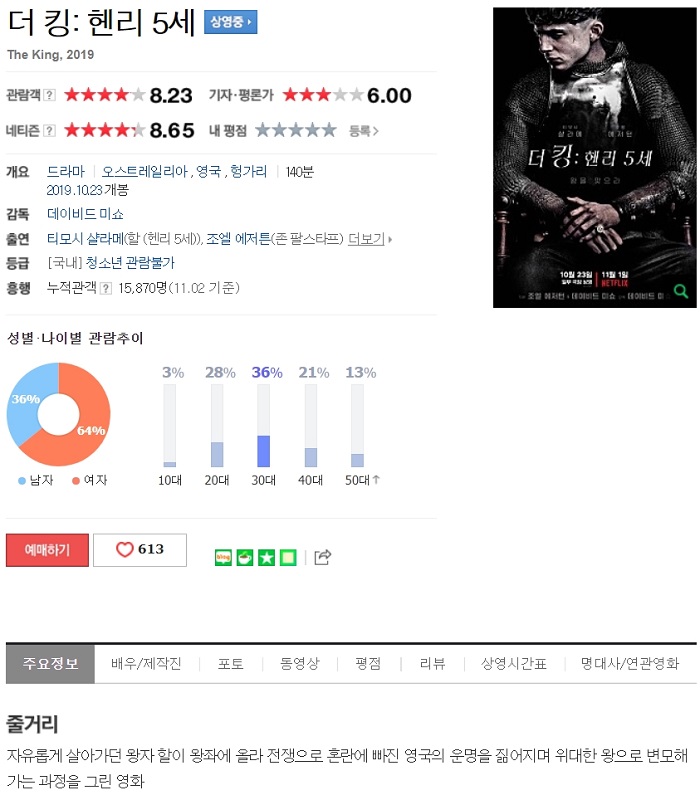Toggle the heart like button showing 613

140,550
